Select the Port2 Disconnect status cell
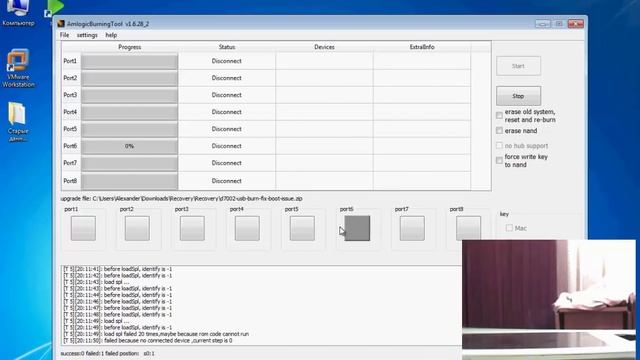Image resolution: width=640 pixels, height=360 pixels. 227,78
